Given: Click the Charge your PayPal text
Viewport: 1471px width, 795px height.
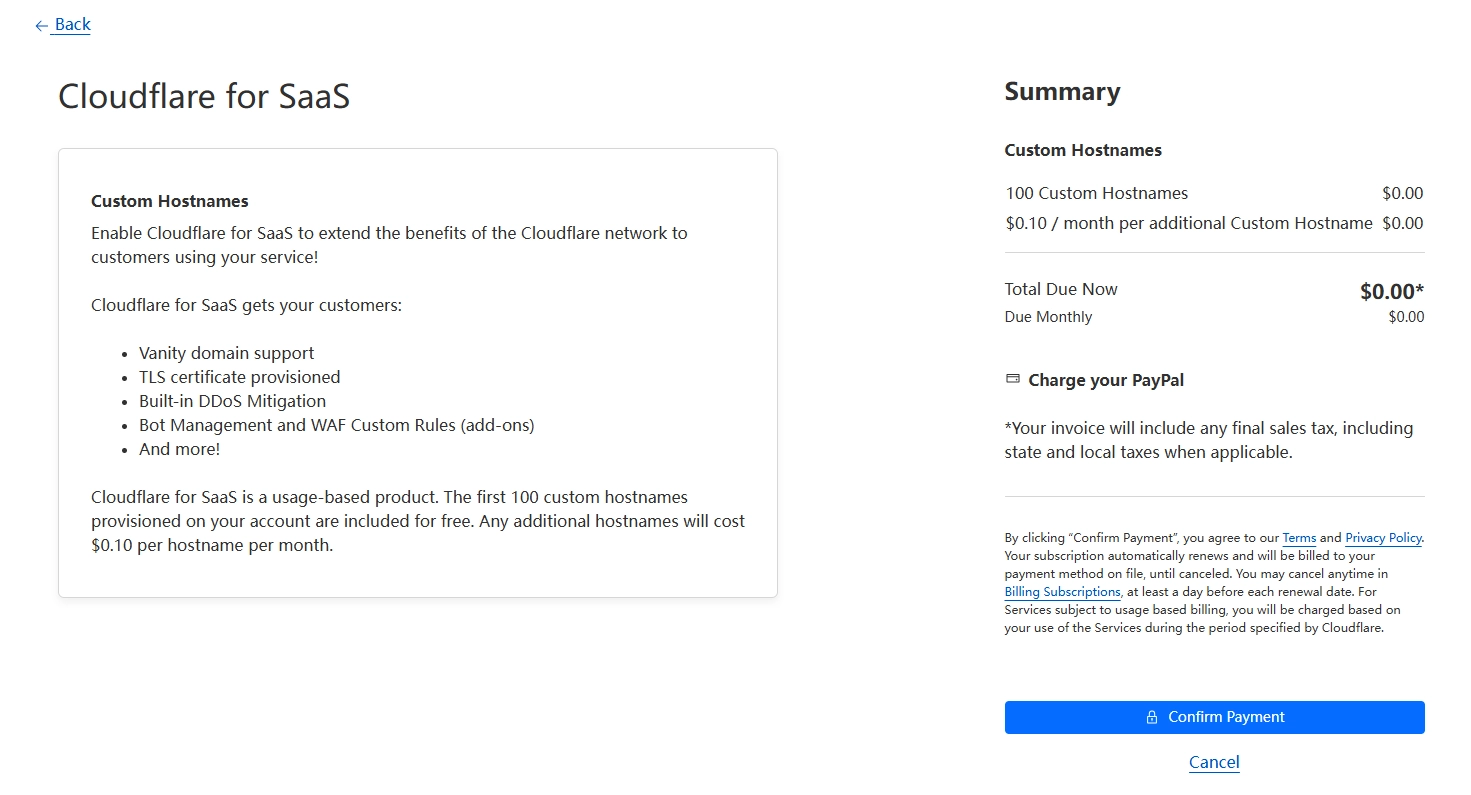Looking at the screenshot, I should [x=1106, y=380].
